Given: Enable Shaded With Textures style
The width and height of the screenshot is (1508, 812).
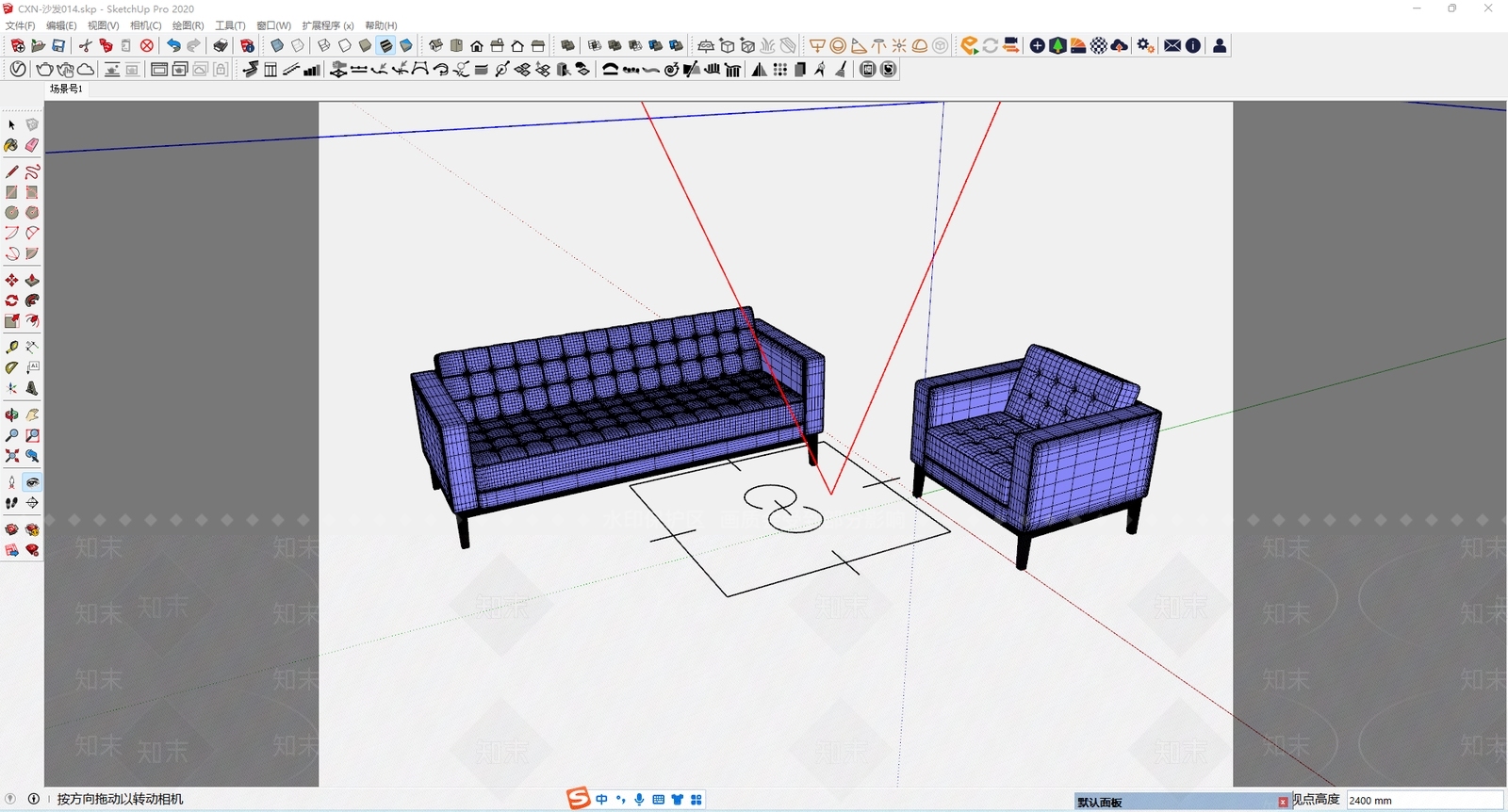Looking at the screenshot, I should tap(386, 45).
